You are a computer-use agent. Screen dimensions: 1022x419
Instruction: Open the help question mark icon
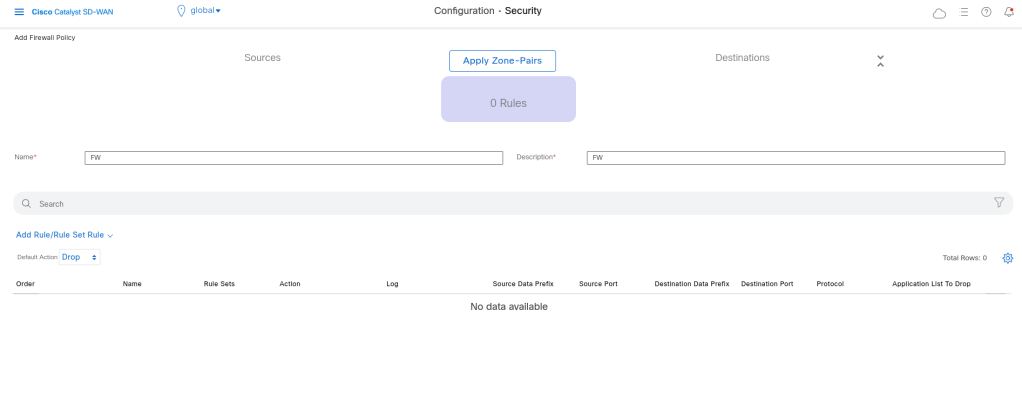coord(986,12)
